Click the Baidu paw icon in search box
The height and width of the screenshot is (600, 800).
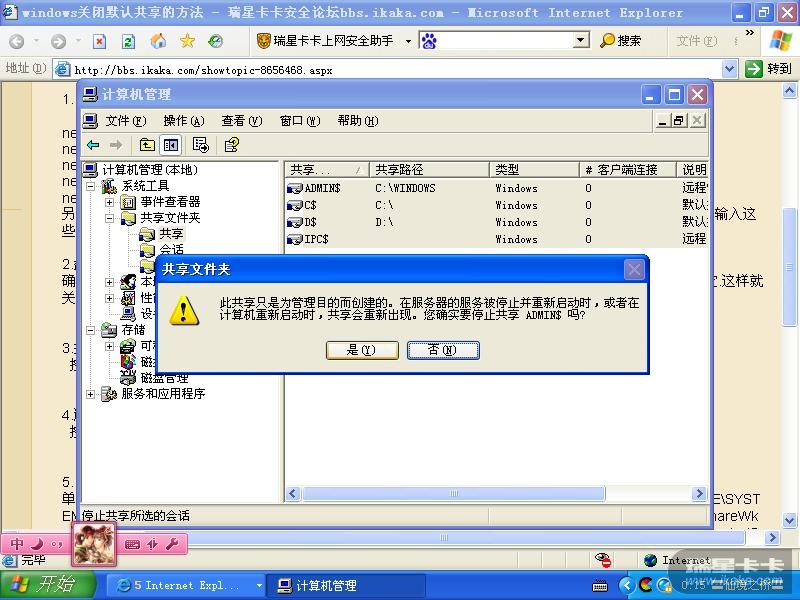click(429, 41)
